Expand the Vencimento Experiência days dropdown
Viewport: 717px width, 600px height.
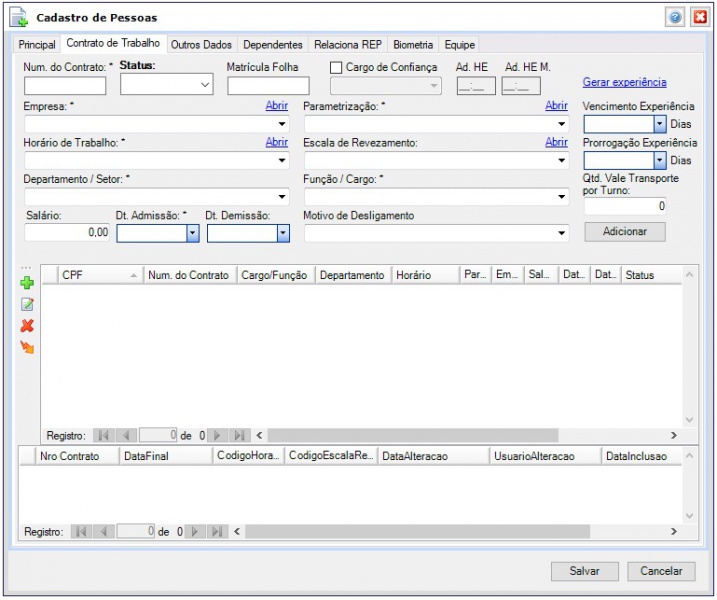pyautogui.click(x=659, y=124)
